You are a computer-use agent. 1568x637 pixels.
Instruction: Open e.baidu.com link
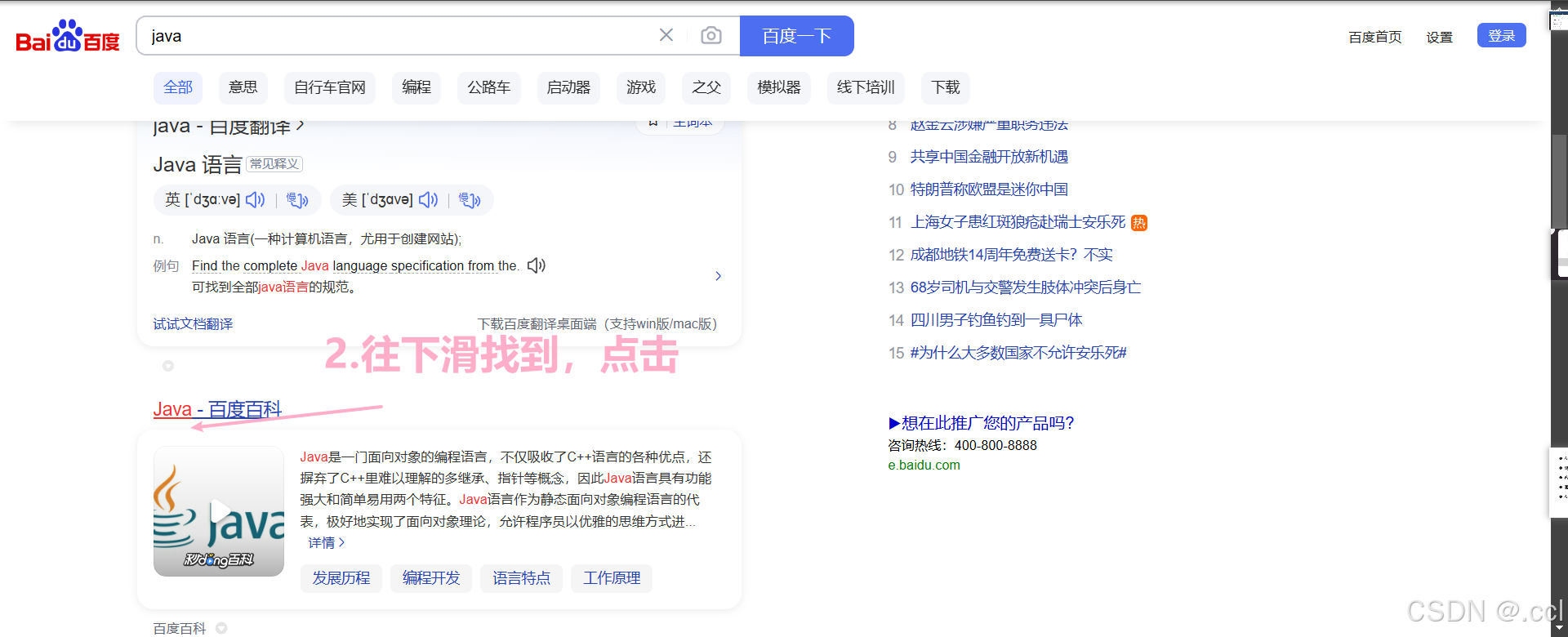click(x=924, y=465)
